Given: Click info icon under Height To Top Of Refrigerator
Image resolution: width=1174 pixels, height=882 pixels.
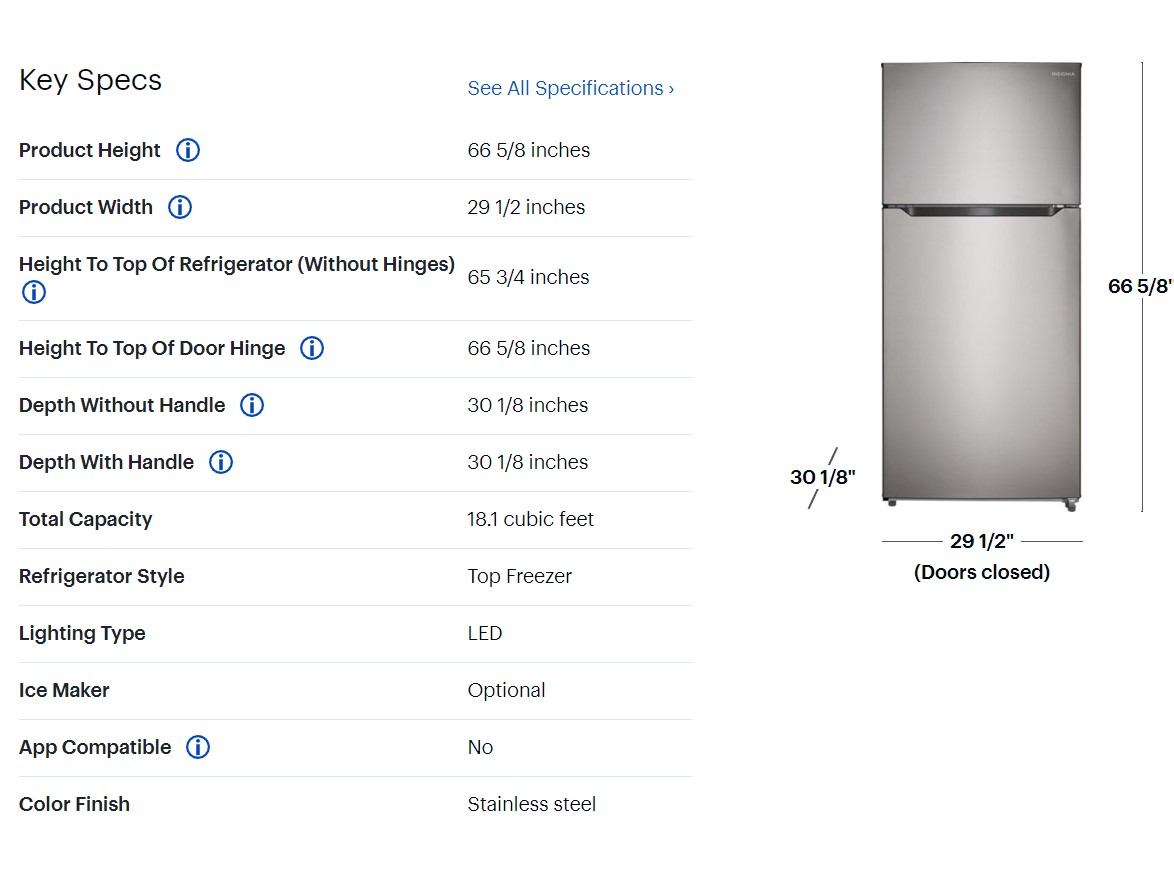Looking at the screenshot, I should (34, 292).
